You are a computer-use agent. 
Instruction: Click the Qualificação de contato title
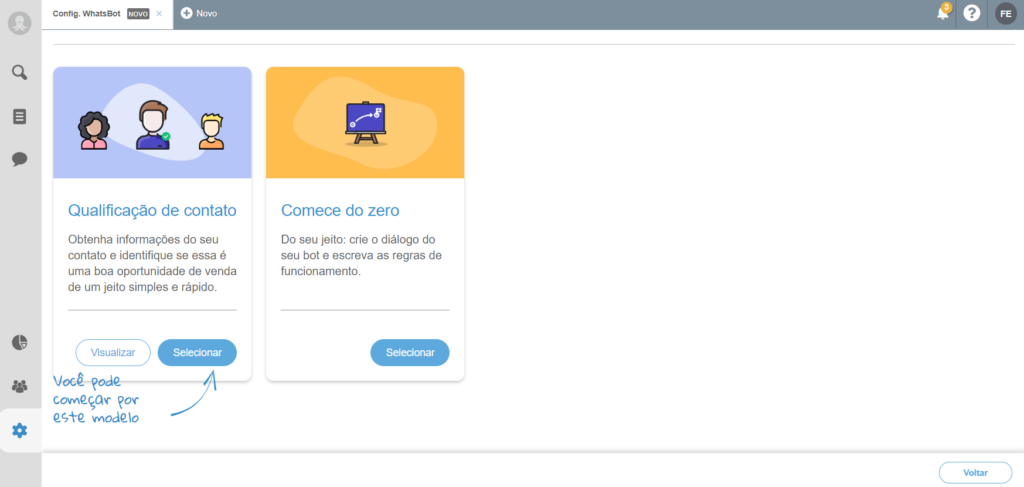(152, 211)
